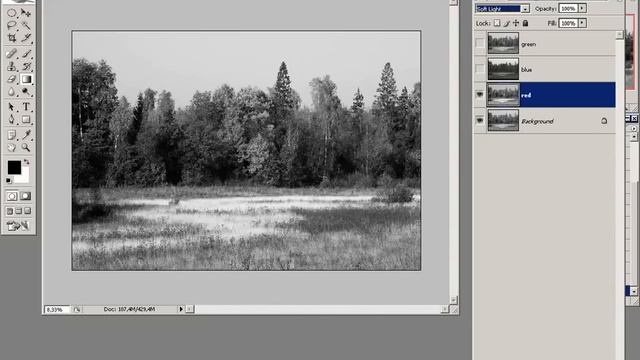Switch to Quick Mask mode
This screenshot has height=360, width=640.
[x=25, y=196]
